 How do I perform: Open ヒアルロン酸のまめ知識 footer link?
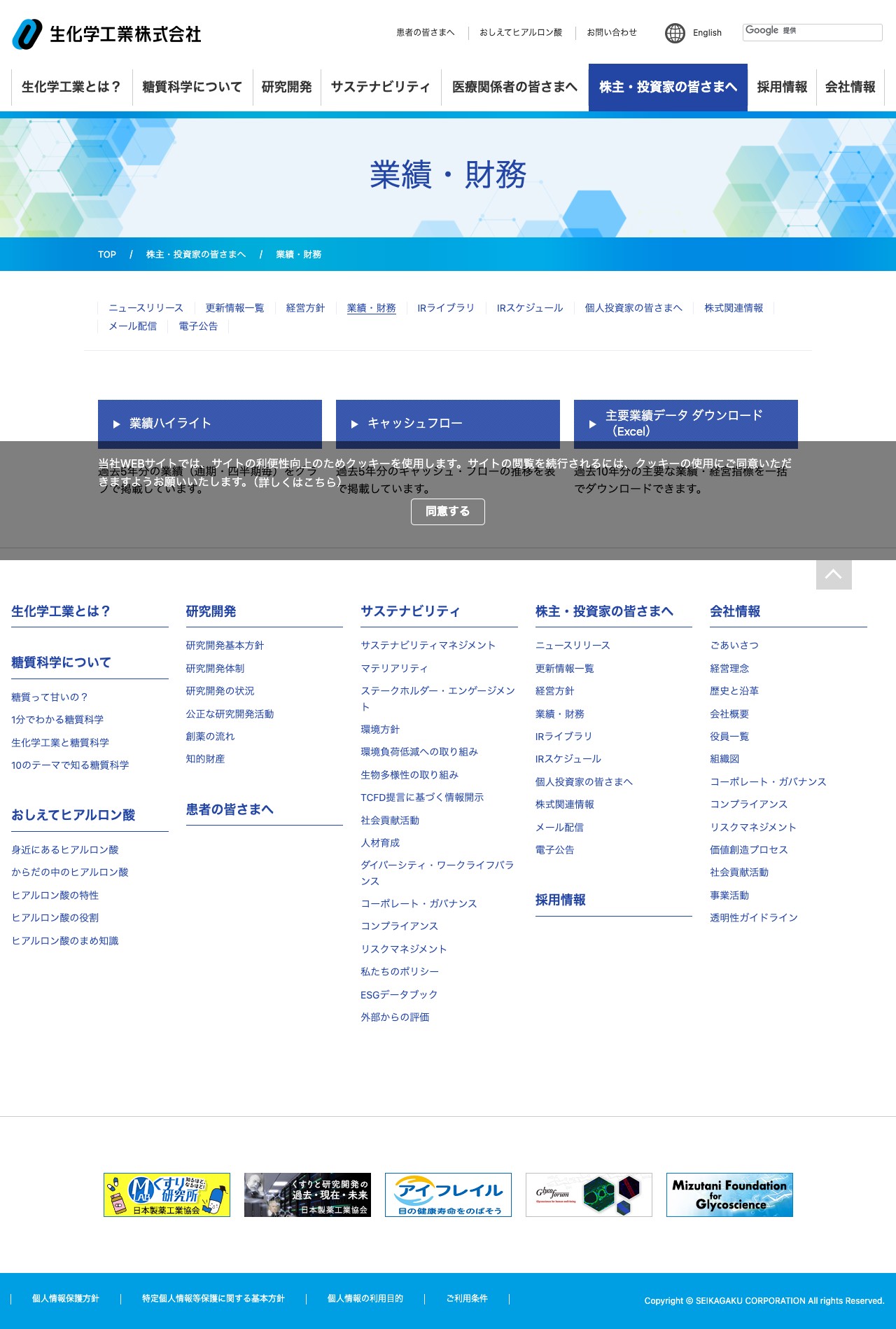coord(65,941)
